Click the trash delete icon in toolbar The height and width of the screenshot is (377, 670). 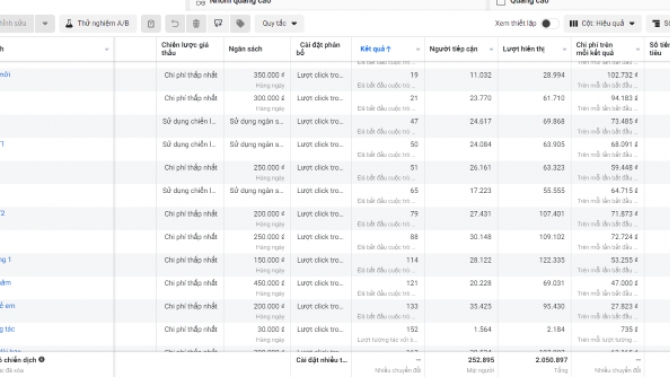point(196,24)
